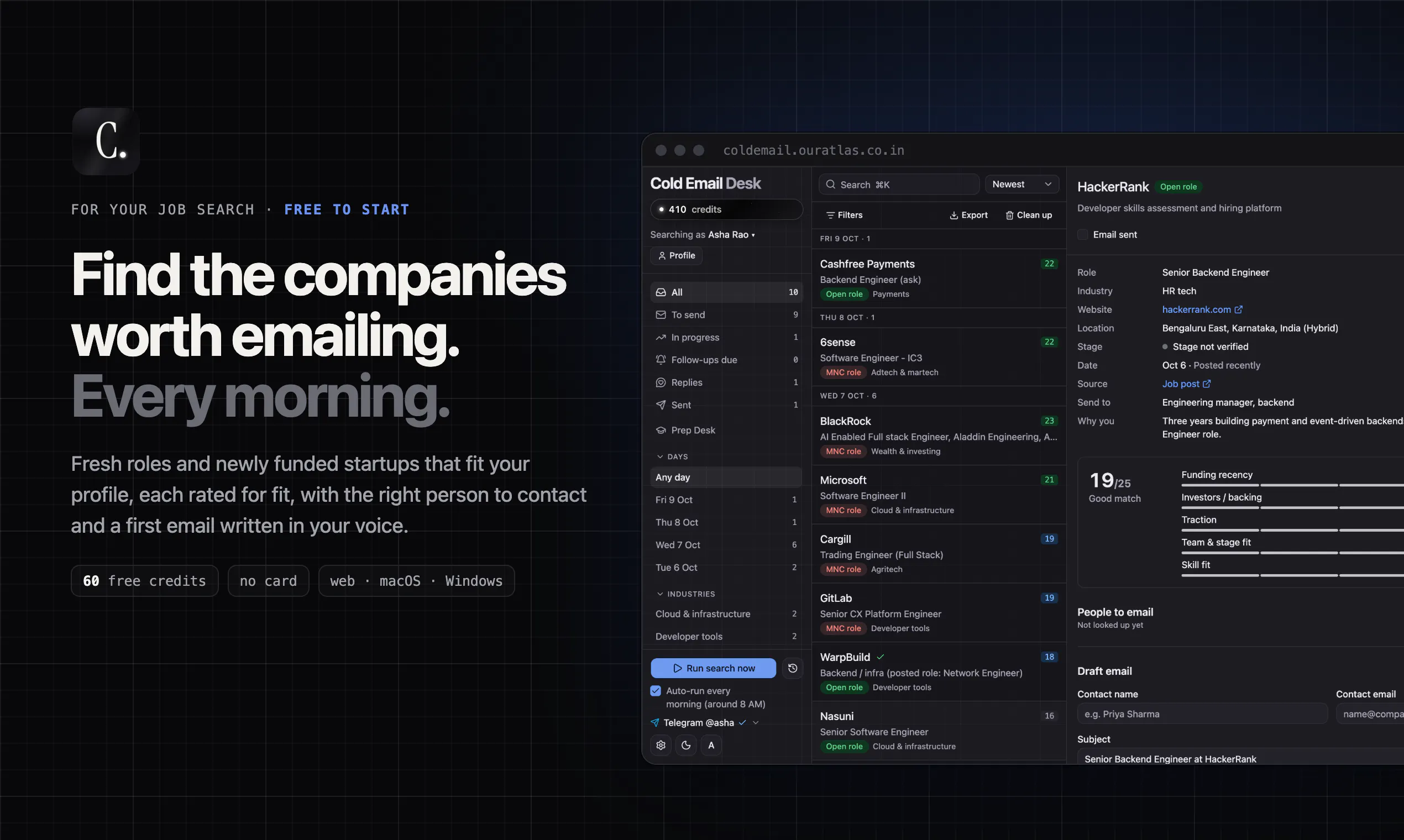Click the settings gear icon in sidebar

tap(661, 745)
